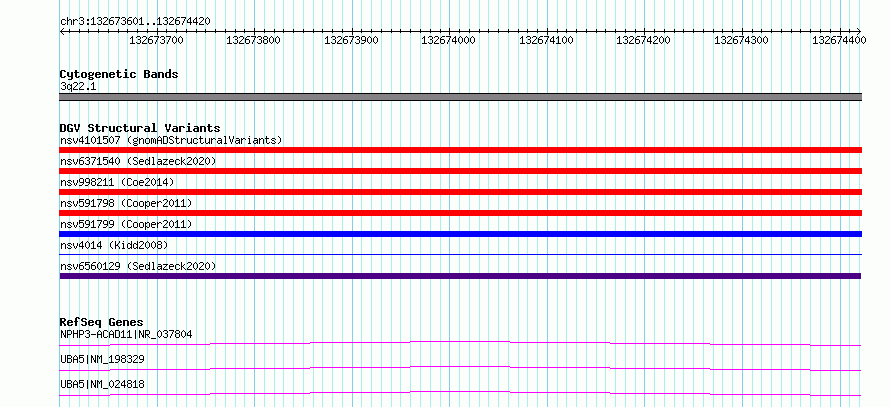890x407 pixels.
Task: Click ruler position 132674300
Action: click(741, 40)
